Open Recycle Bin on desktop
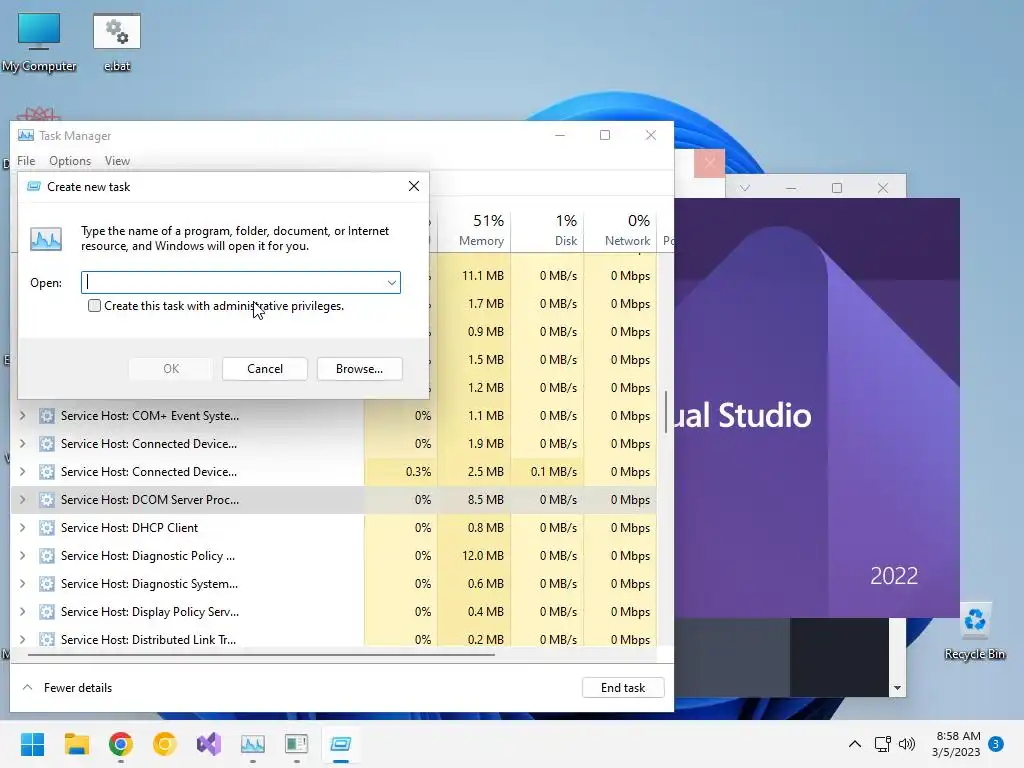This screenshot has width=1024, height=768. point(974,631)
